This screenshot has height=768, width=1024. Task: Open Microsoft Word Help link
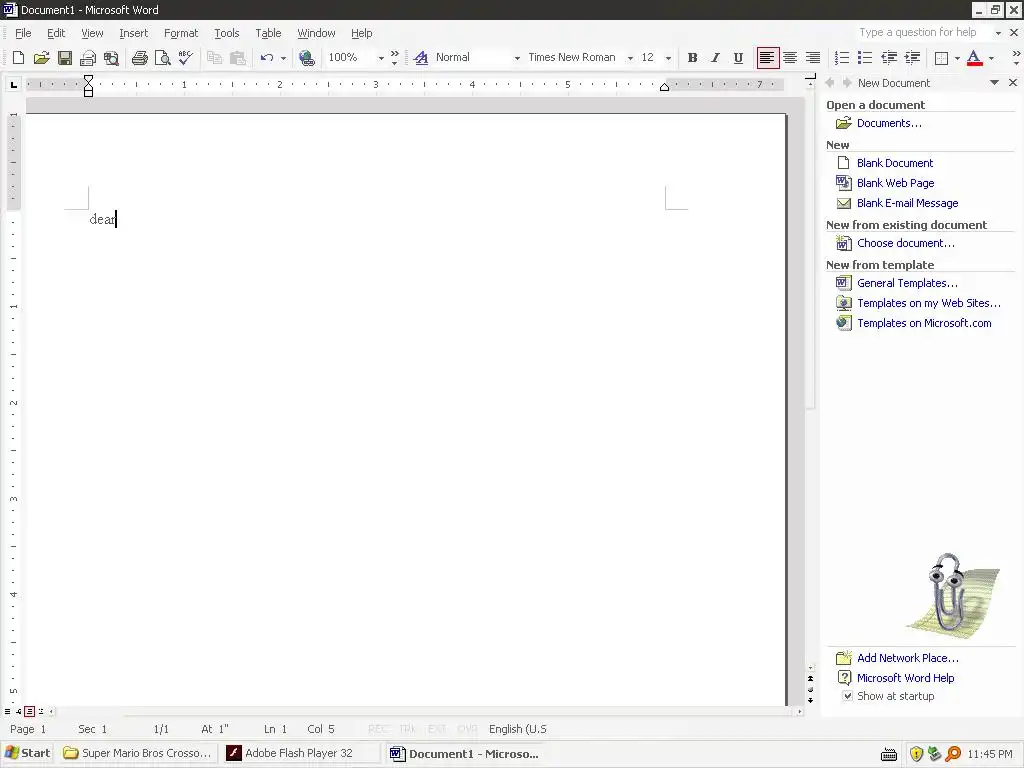[x=905, y=678]
